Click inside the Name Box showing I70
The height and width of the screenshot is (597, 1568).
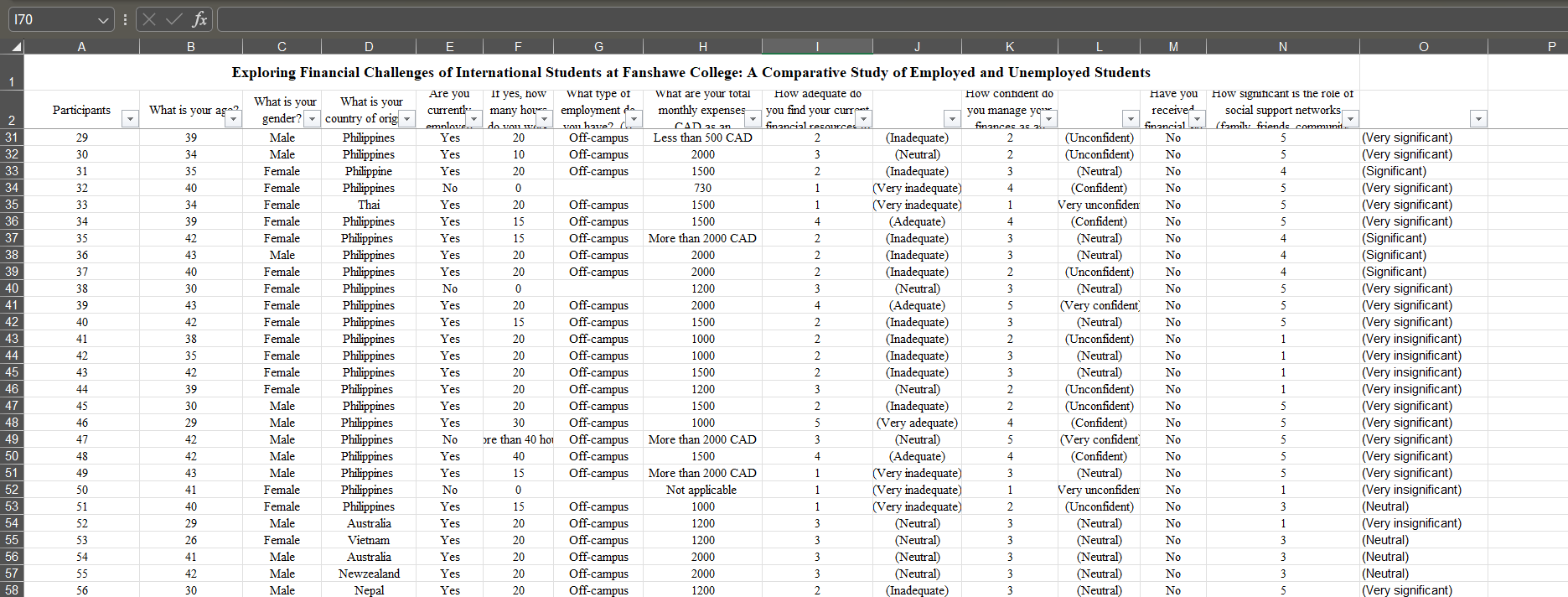(50, 20)
